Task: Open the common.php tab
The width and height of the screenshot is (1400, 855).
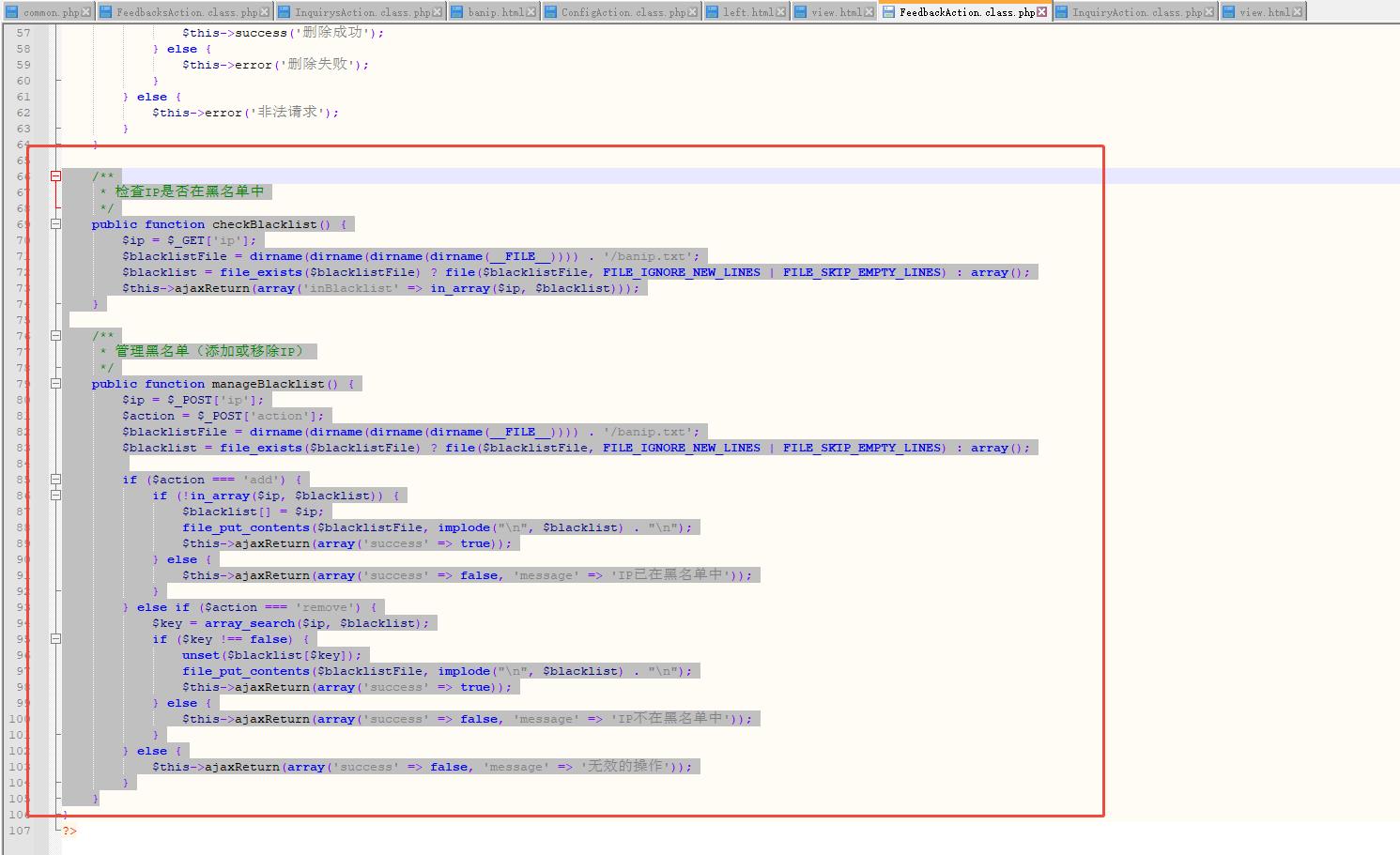Action: click(51, 12)
